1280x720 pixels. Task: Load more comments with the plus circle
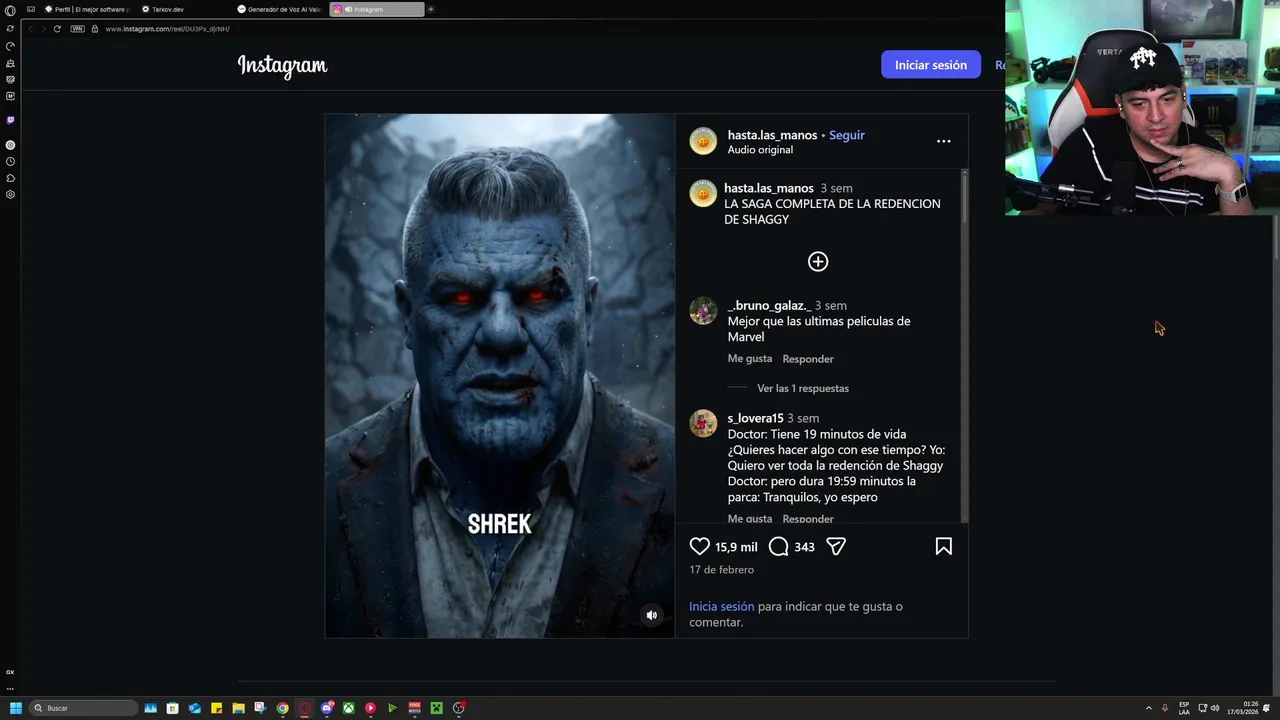pos(818,262)
